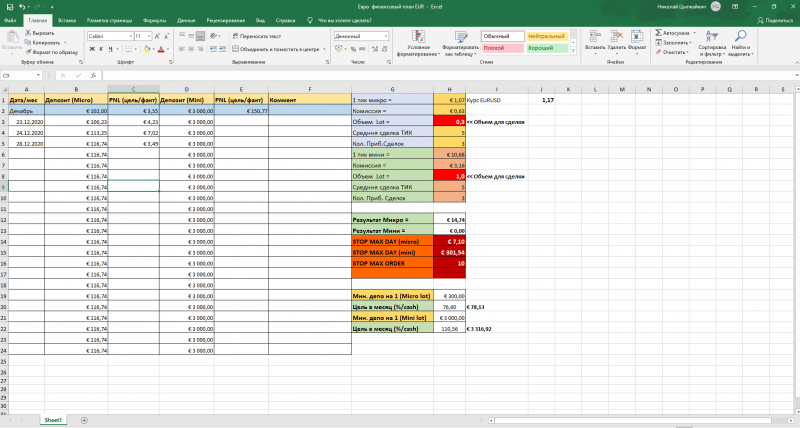
Task: Click the borders icon in the Шрифт group
Action: coord(129,49)
